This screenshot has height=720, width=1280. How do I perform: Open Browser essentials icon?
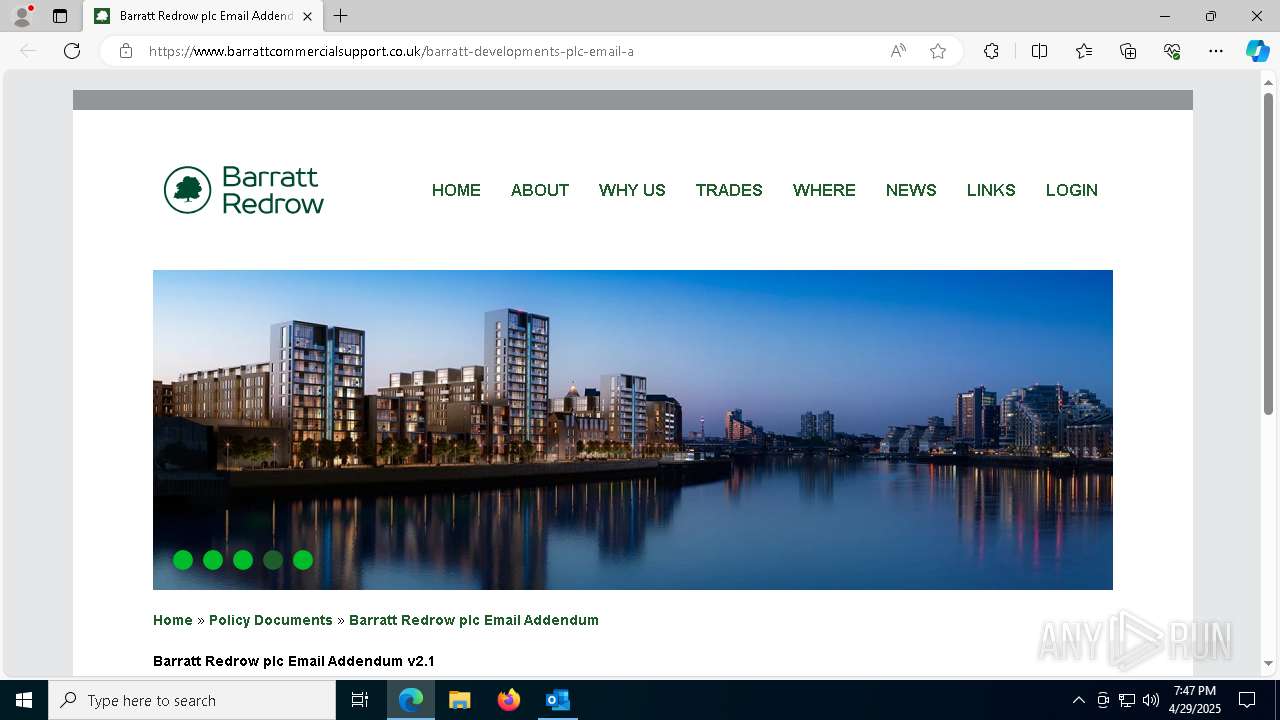tap(1172, 51)
